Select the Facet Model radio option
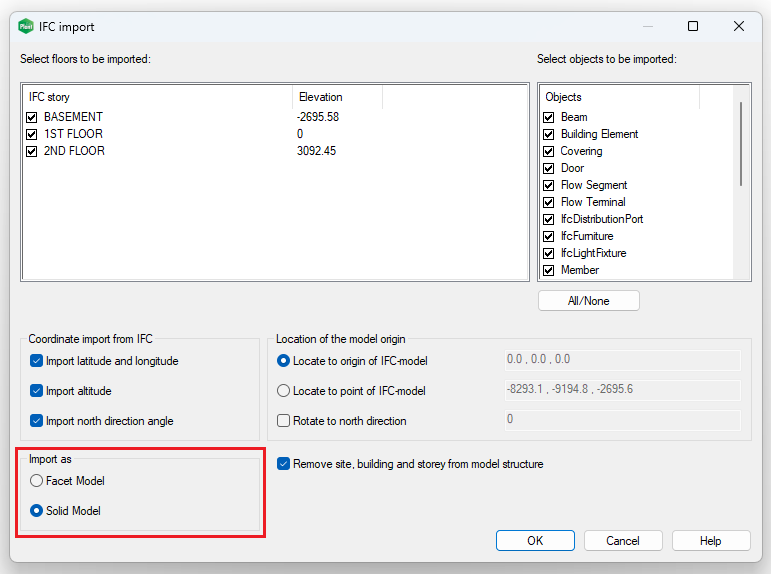771x574 pixels. pos(37,481)
